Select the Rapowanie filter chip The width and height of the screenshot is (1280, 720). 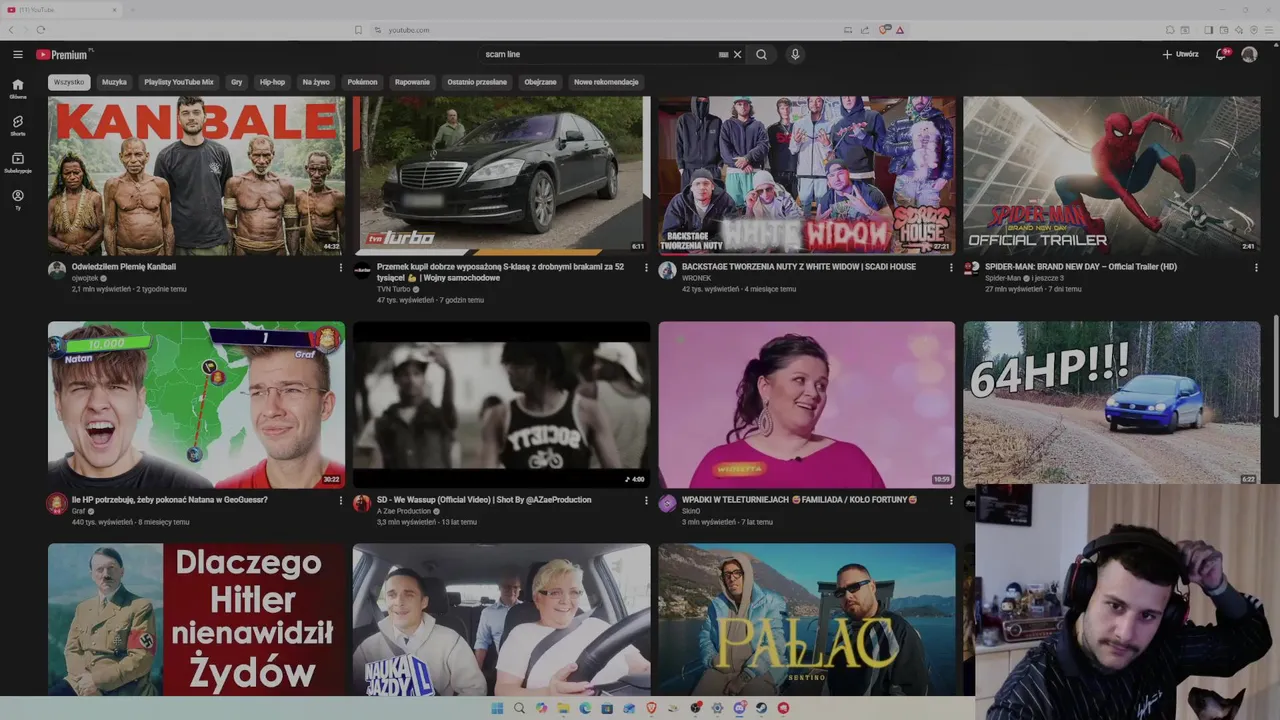pos(412,82)
